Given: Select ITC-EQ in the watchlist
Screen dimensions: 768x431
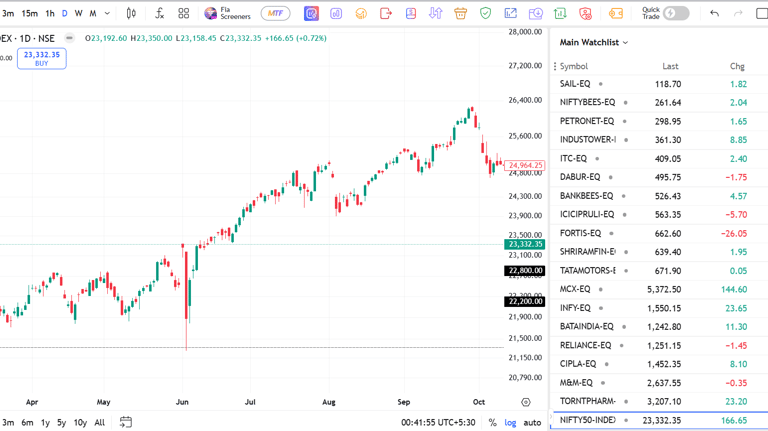Looking at the screenshot, I should pos(659,159).
